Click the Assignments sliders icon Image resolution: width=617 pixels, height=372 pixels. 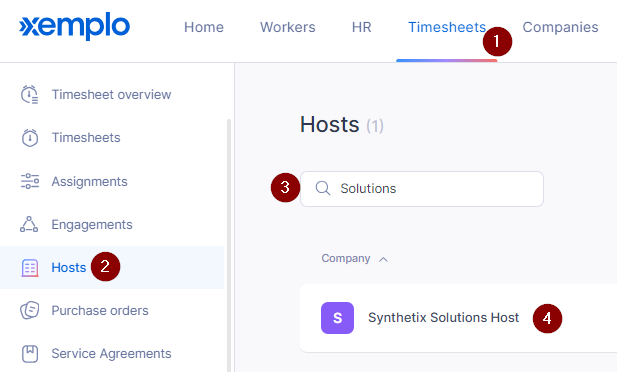coord(30,181)
